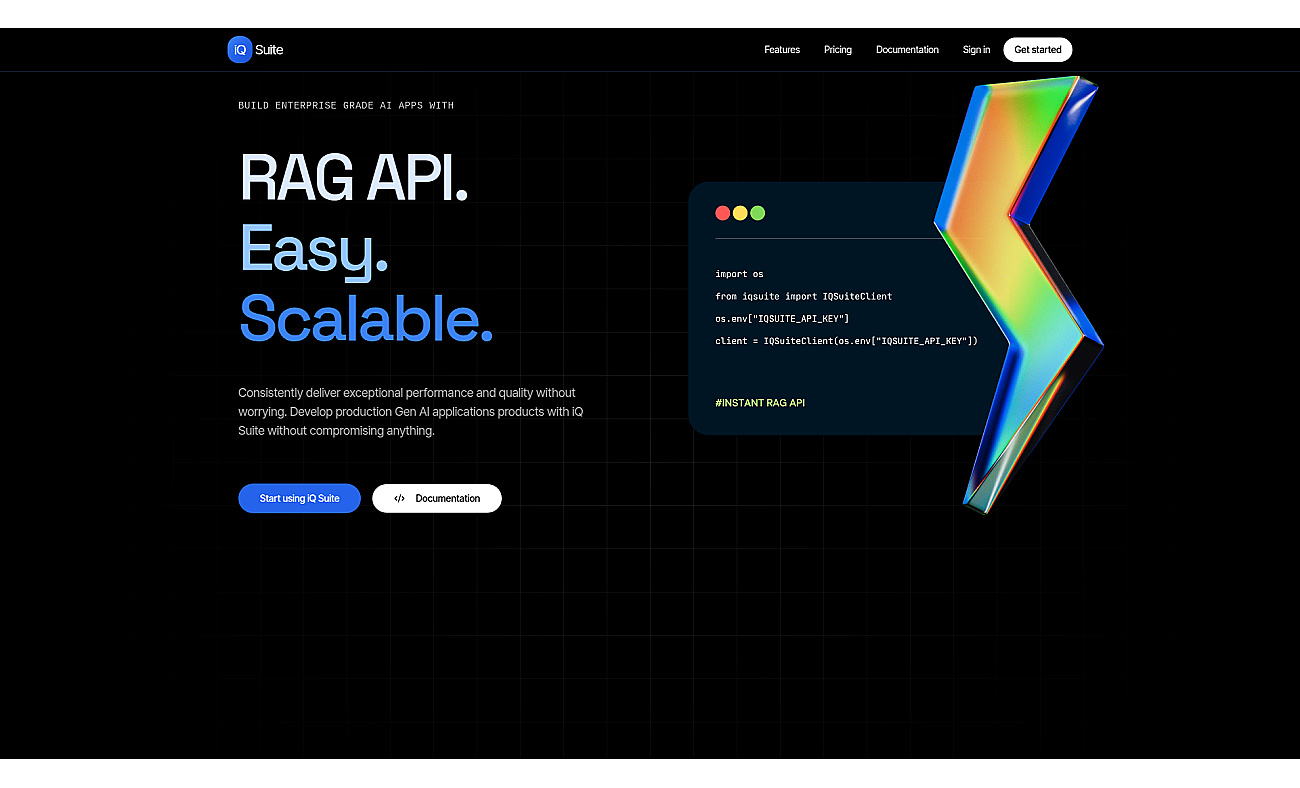Screen dimensions: 1300x788
Task: Click the 'Consistently deliver exceptional performance' paragraph
Action: (410, 412)
